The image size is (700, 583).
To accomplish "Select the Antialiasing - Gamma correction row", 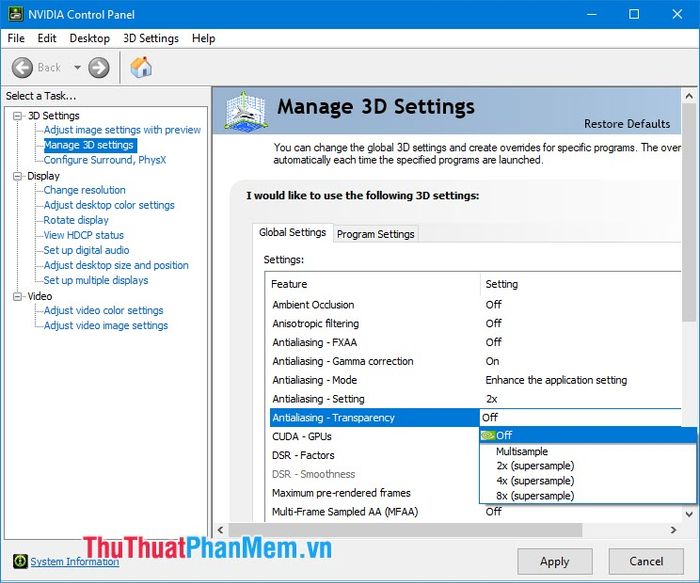I will point(475,361).
